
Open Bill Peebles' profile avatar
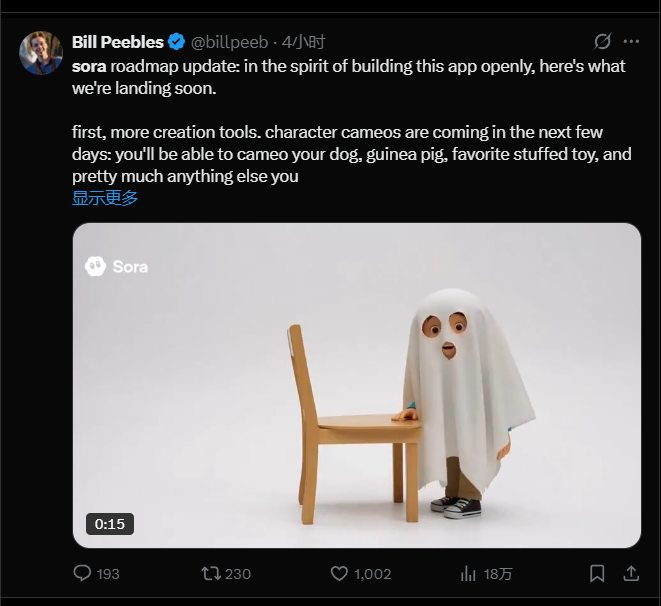tap(41, 52)
